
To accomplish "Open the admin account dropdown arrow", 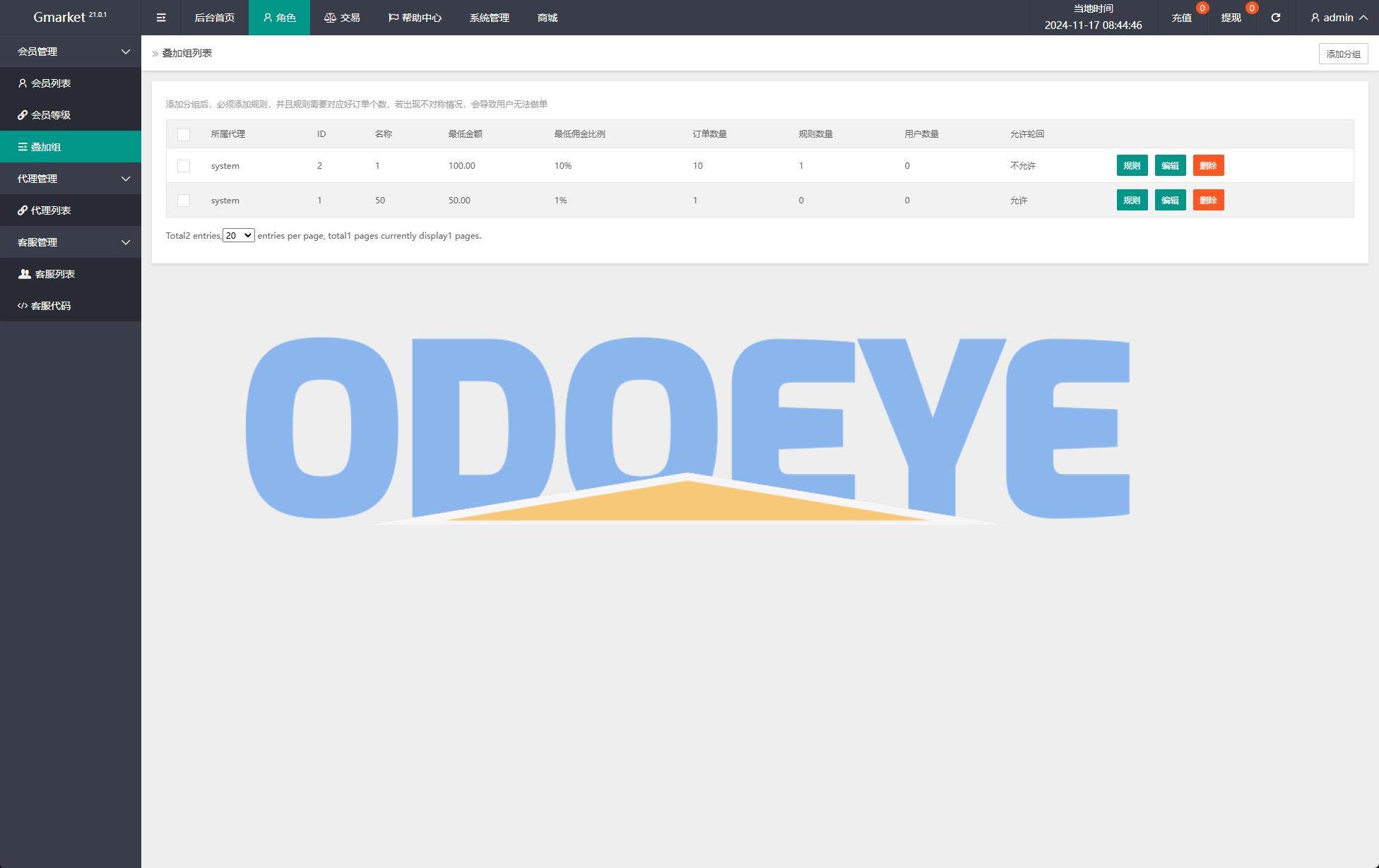I will click(x=1363, y=18).
